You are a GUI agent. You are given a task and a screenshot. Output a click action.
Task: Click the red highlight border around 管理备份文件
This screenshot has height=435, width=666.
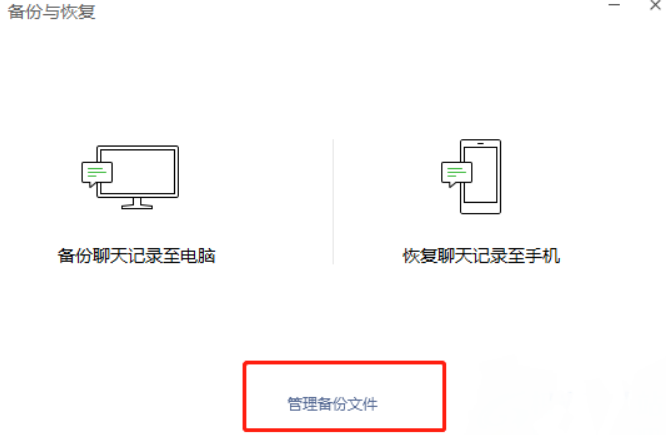344,363
